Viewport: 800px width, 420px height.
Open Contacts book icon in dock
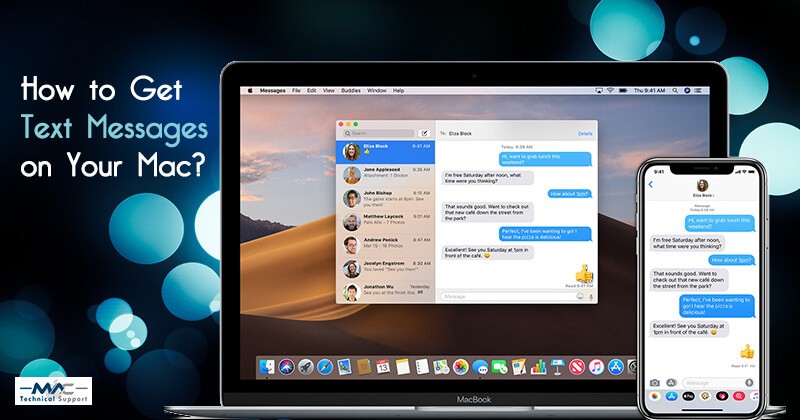click(x=364, y=366)
